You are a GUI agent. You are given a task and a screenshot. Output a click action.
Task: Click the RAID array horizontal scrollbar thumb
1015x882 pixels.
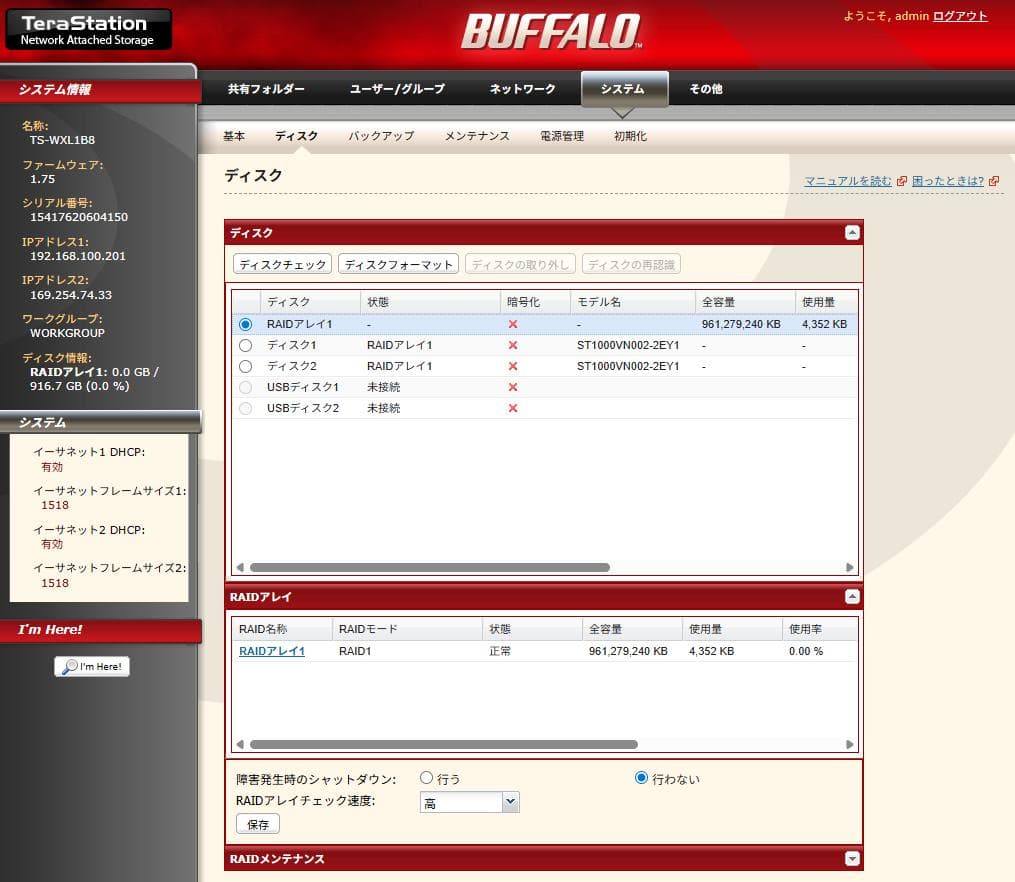point(443,744)
